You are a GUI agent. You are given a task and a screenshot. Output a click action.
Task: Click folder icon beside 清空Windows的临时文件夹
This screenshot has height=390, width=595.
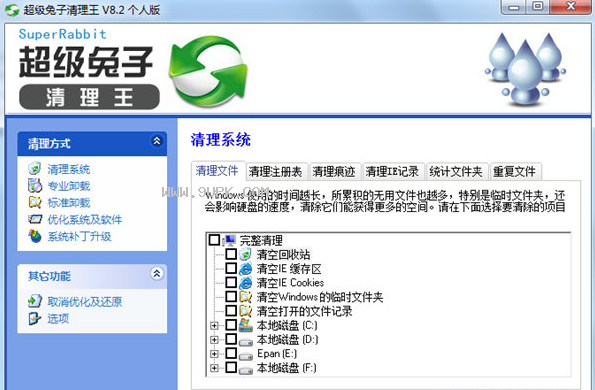(x=246, y=297)
